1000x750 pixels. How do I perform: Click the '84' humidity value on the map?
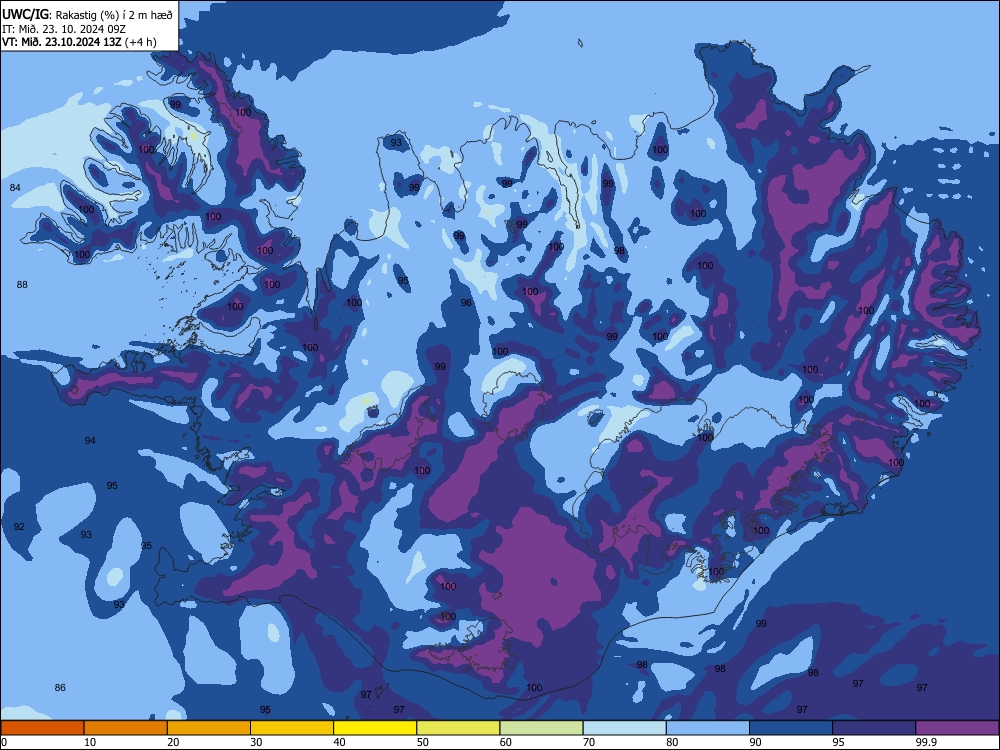click(x=15, y=188)
